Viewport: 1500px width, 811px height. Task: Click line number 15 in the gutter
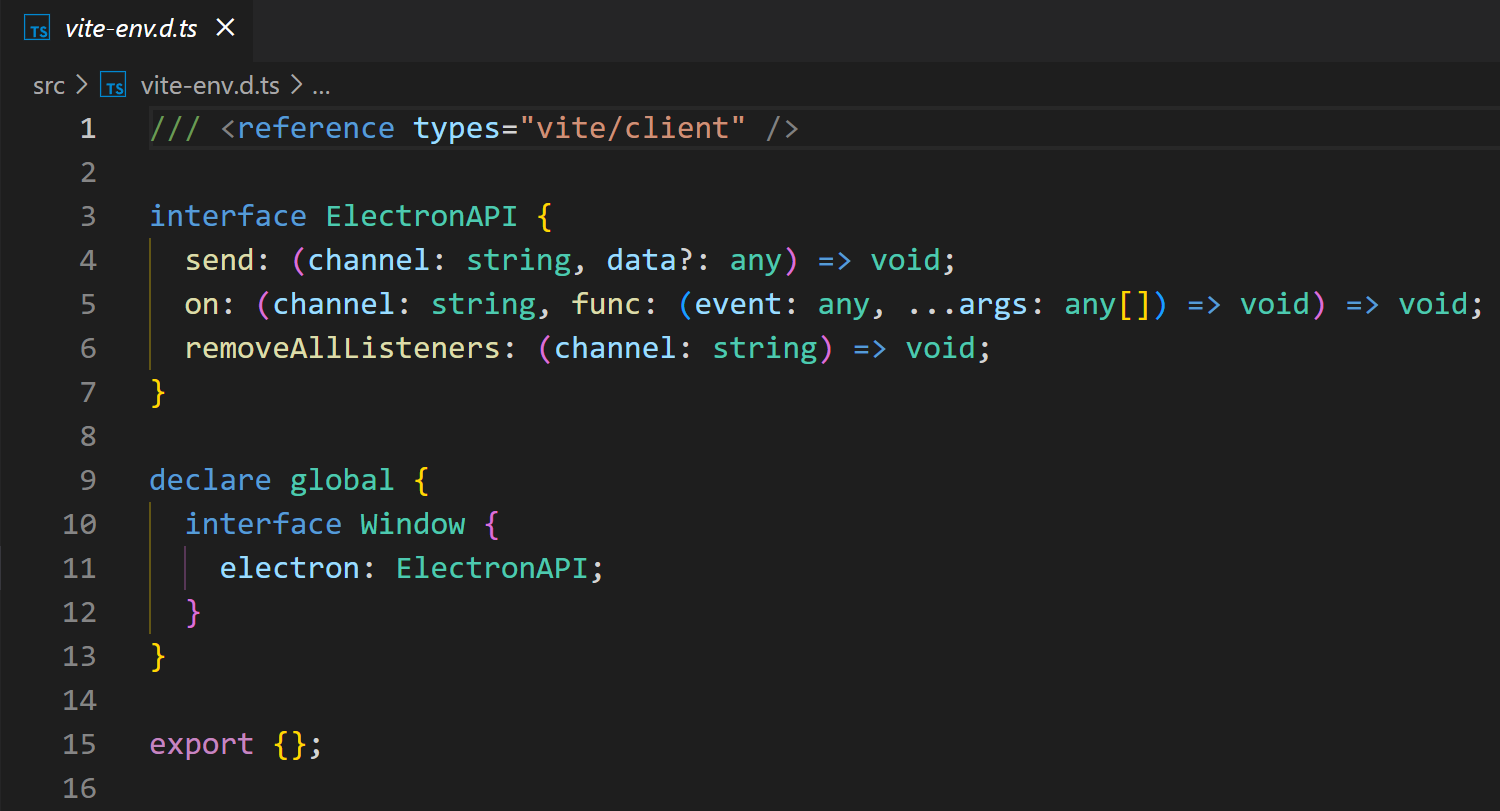(x=80, y=744)
